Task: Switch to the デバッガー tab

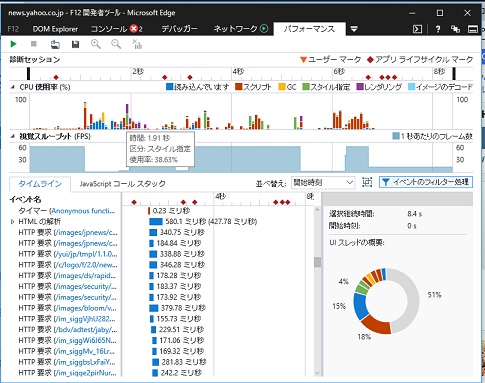Action: tap(179, 29)
